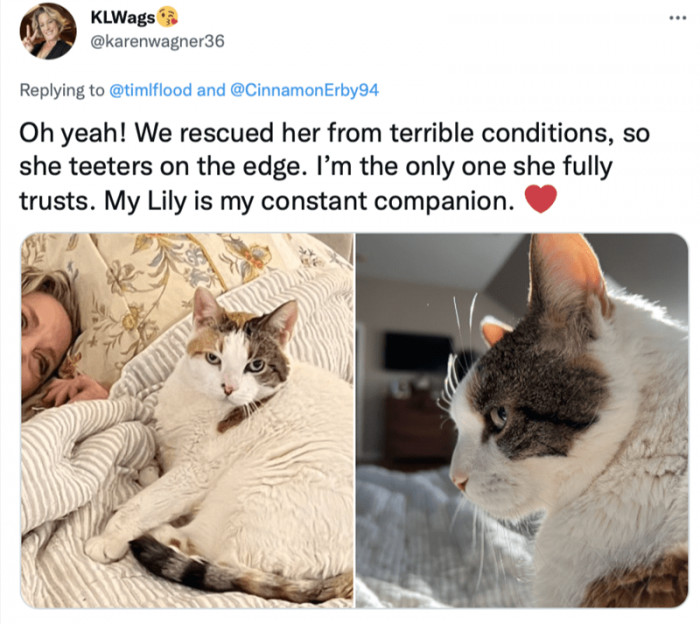Click the woman's face in left photo

[x=45, y=344]
